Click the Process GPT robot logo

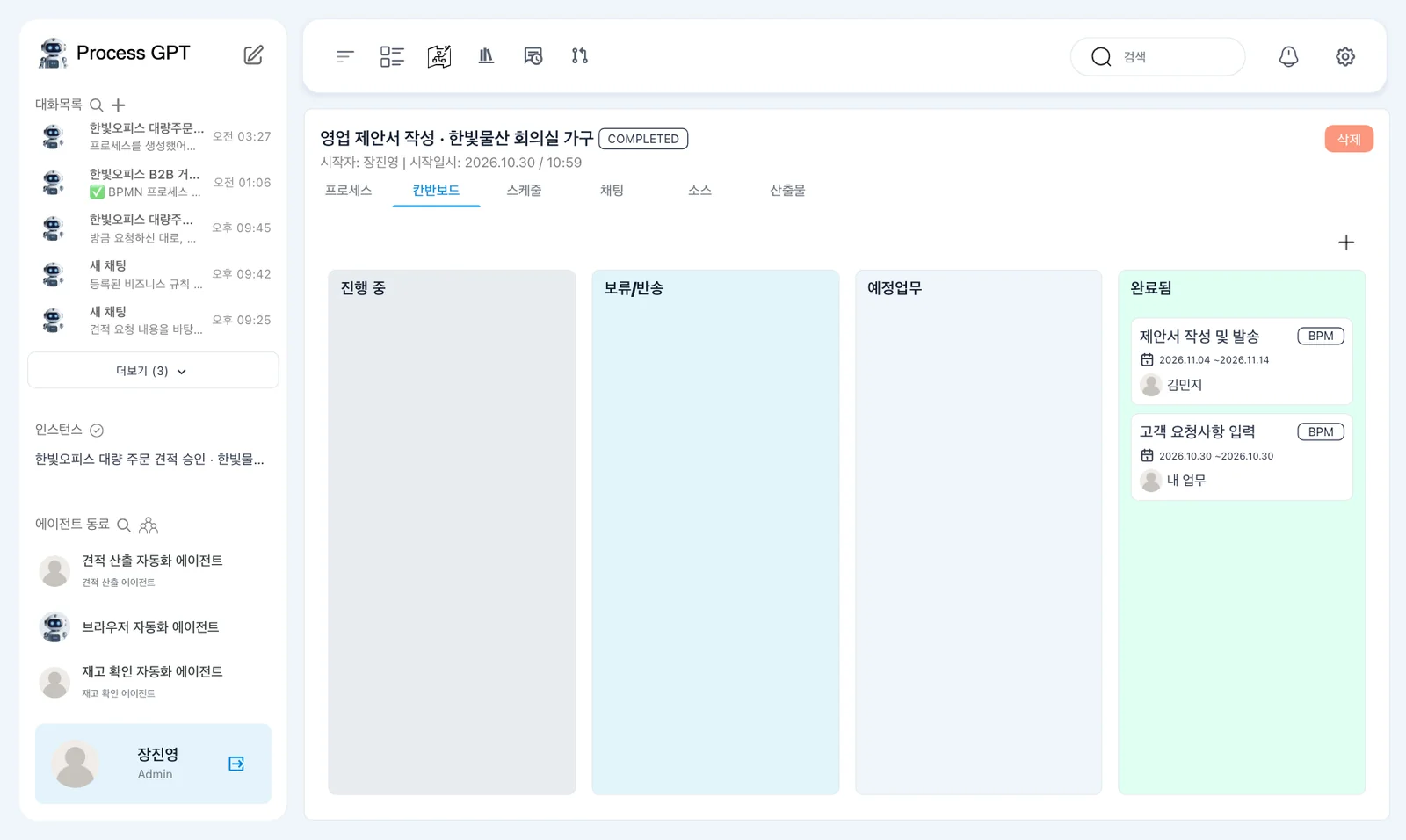(x=53, y=53)
